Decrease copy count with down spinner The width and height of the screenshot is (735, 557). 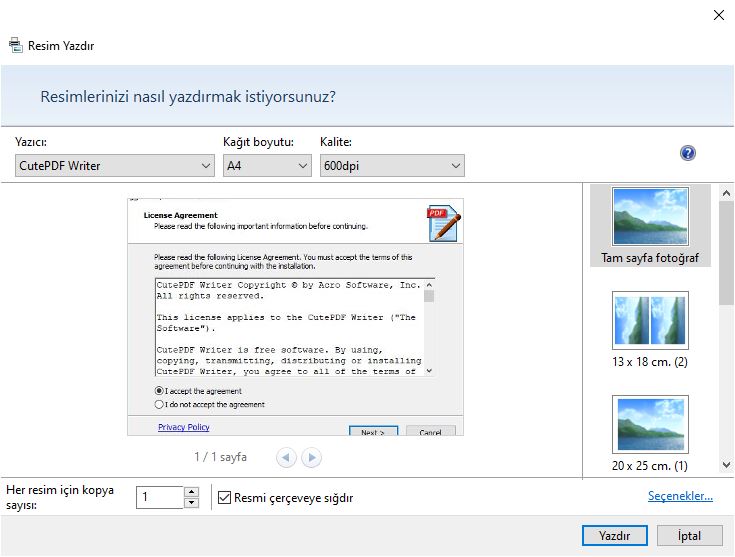(191, 503)
